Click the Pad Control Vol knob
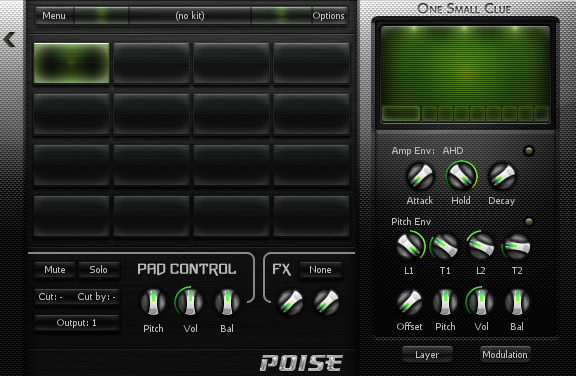The image size is (576, 376). pyautogui.click(x=190, y=302)
